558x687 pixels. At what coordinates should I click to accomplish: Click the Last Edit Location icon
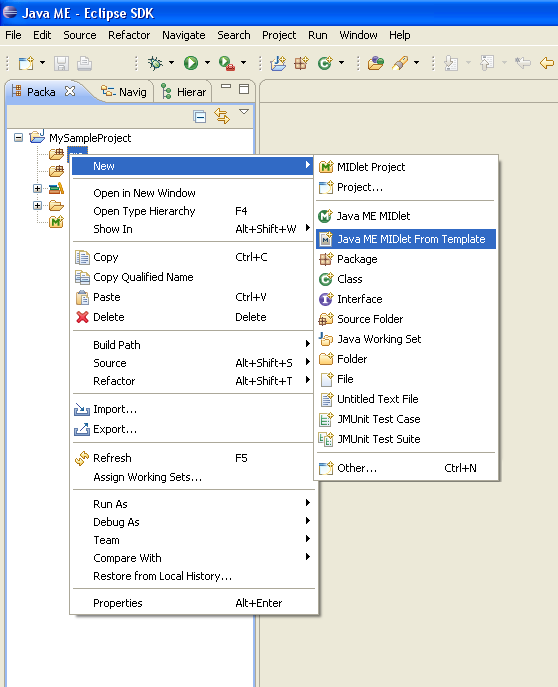pos(522,63)
